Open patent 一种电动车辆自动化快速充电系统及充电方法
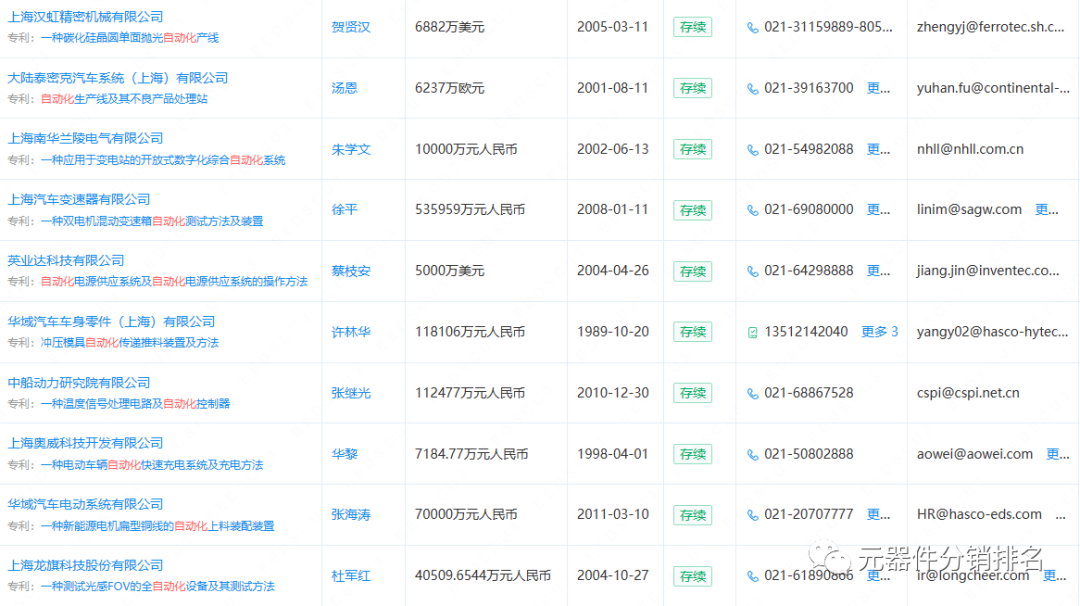The width and height of the screenshot is (1080, 606). click(x=152, y=465)
